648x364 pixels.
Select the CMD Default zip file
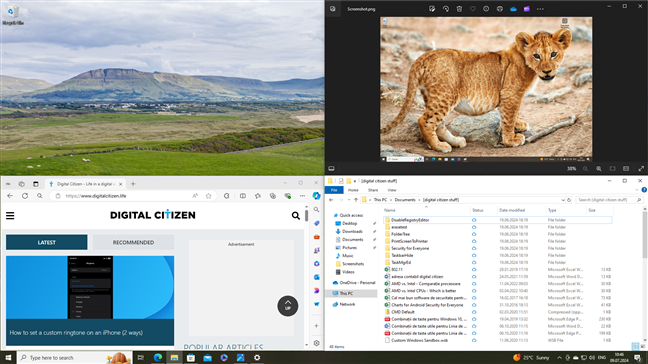pos(403,312)
